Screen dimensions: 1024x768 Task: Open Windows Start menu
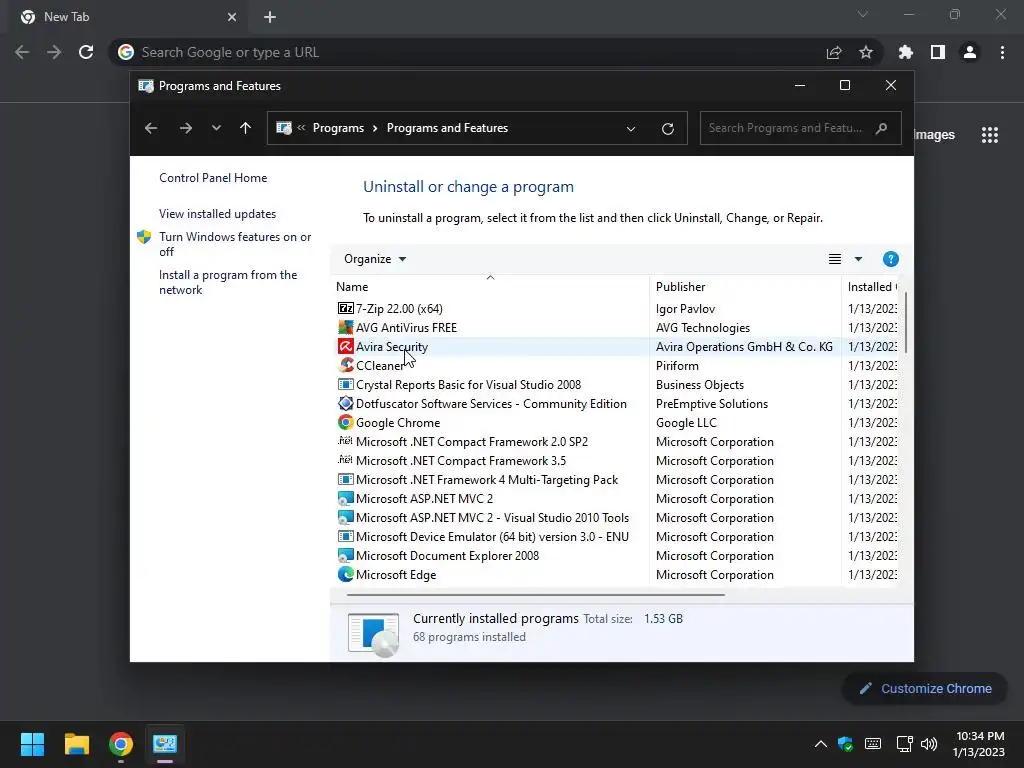[32, 743]
